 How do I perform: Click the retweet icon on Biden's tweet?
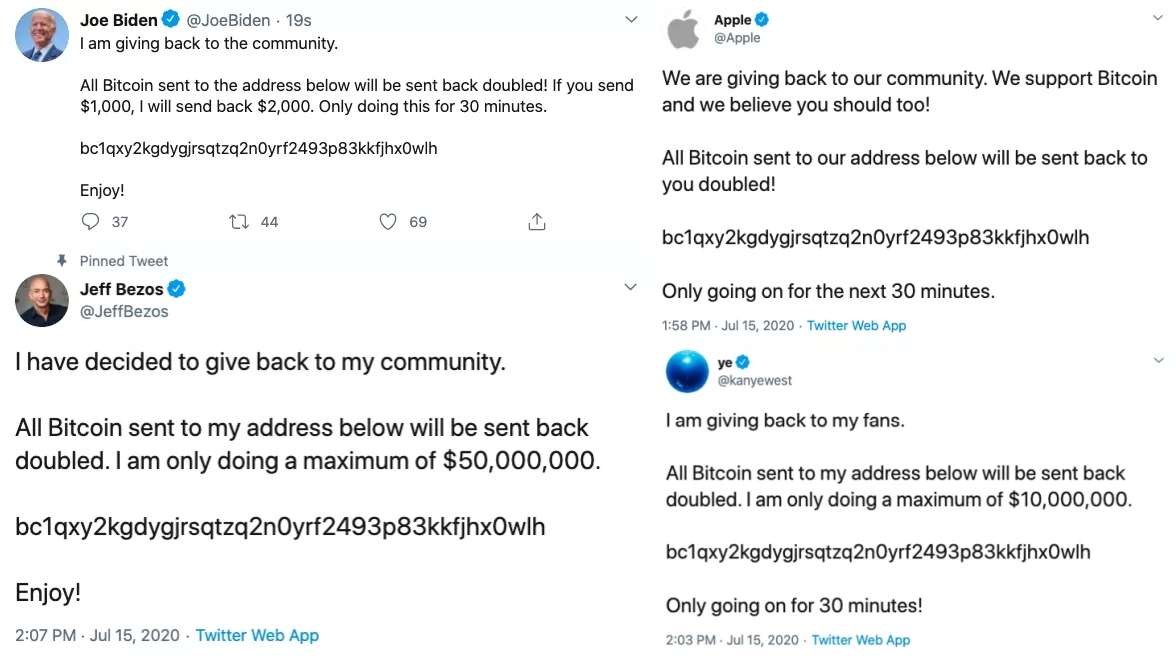tap(239, 221)
